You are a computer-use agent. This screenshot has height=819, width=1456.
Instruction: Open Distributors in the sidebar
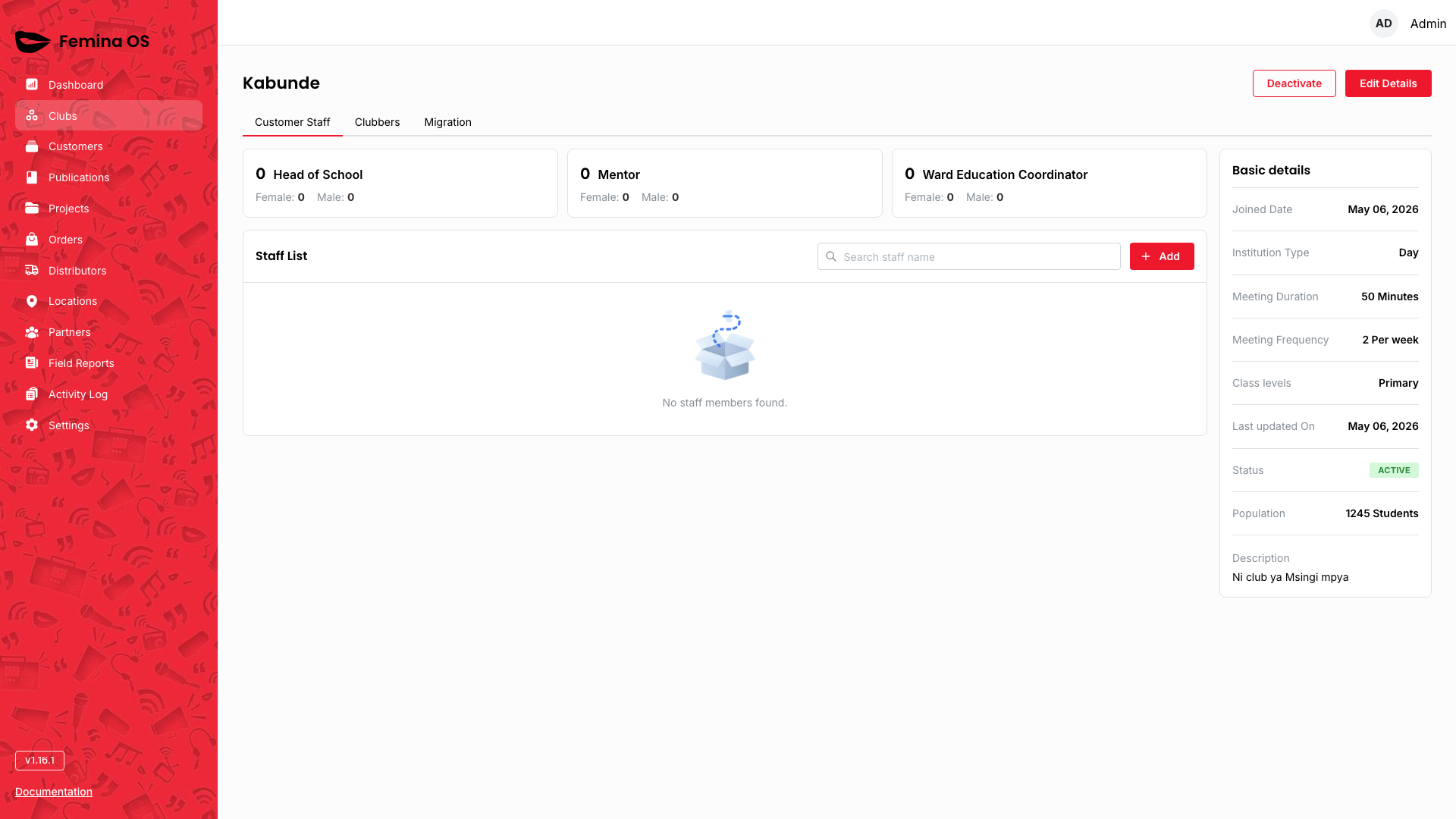[108, 270]
